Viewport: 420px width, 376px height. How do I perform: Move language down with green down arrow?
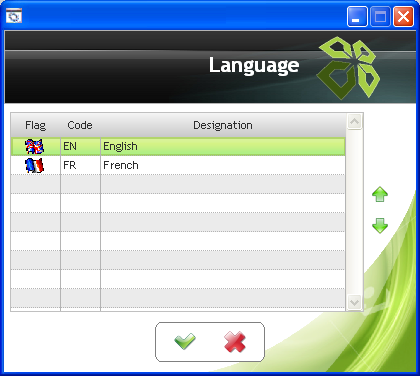point(380,226)
